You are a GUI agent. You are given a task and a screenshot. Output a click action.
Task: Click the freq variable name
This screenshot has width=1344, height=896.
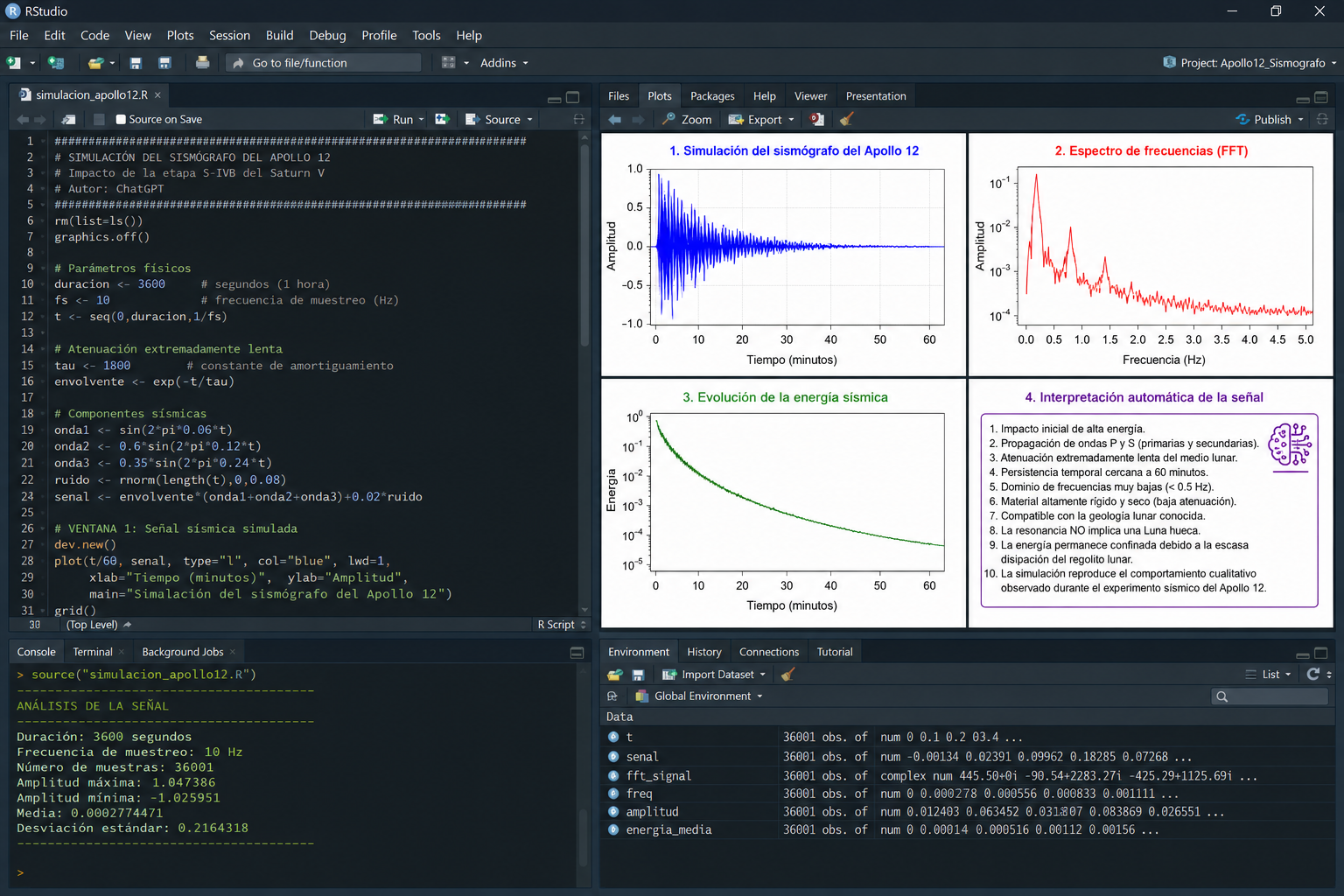point(639,794)
